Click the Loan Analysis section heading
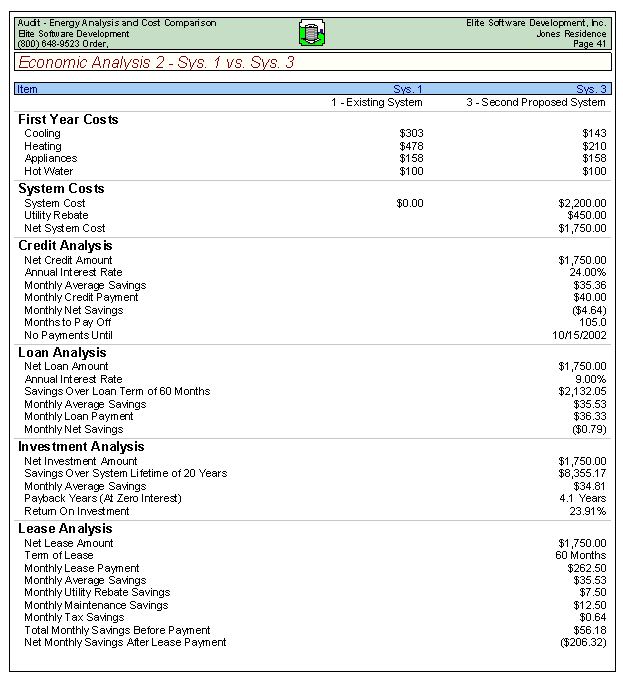The height and width of the screenshot is (681, 623). coord(62,353)
